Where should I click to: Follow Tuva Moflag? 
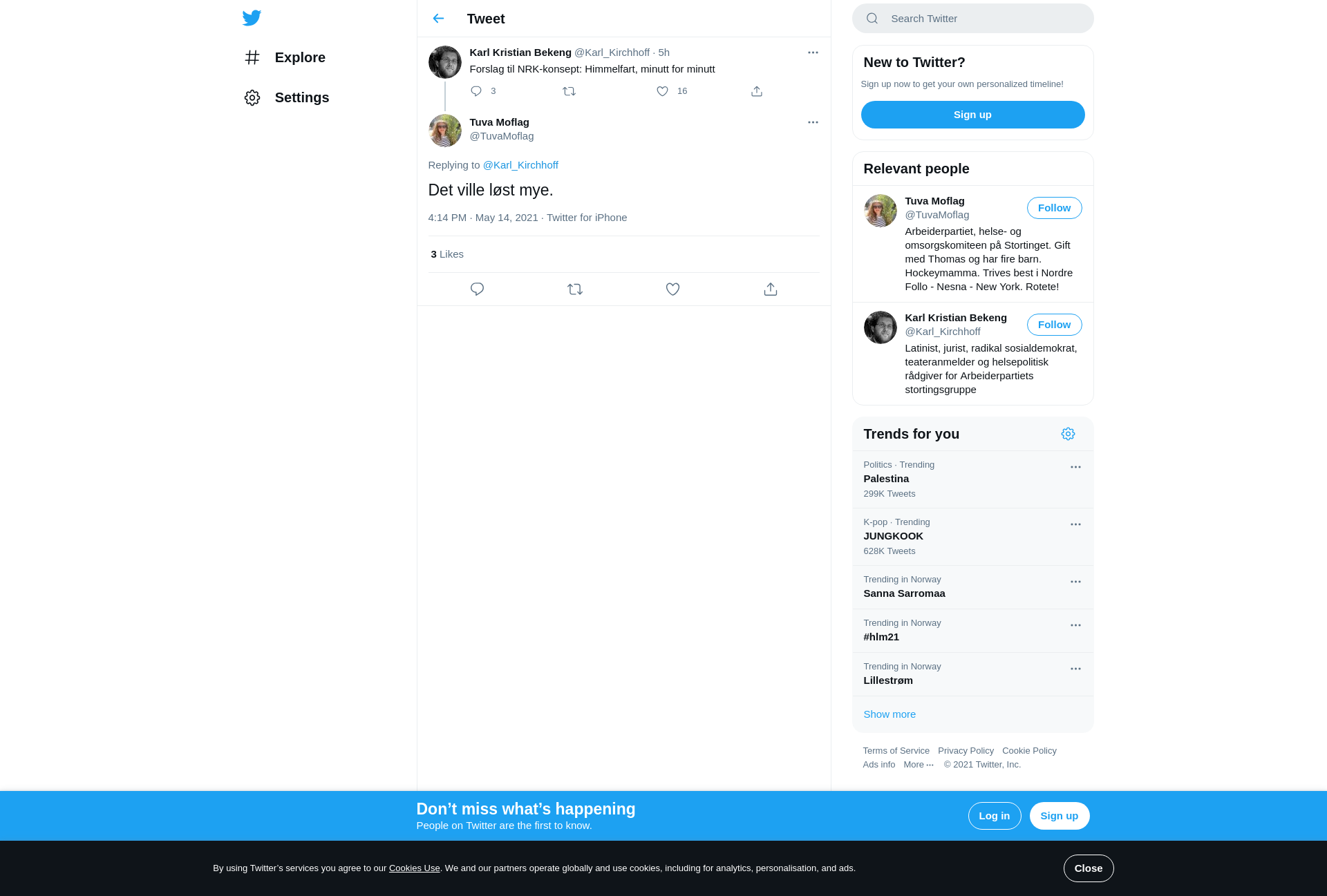point(1054,208)
